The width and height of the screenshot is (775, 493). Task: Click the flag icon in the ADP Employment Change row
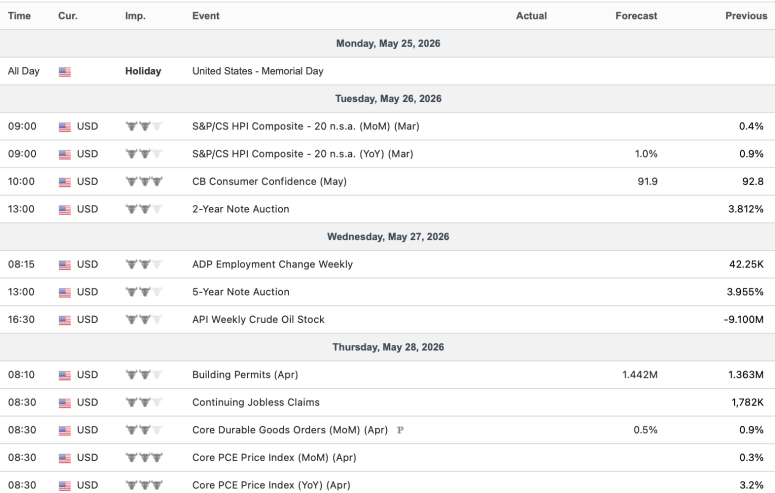[x=65, y=265]
